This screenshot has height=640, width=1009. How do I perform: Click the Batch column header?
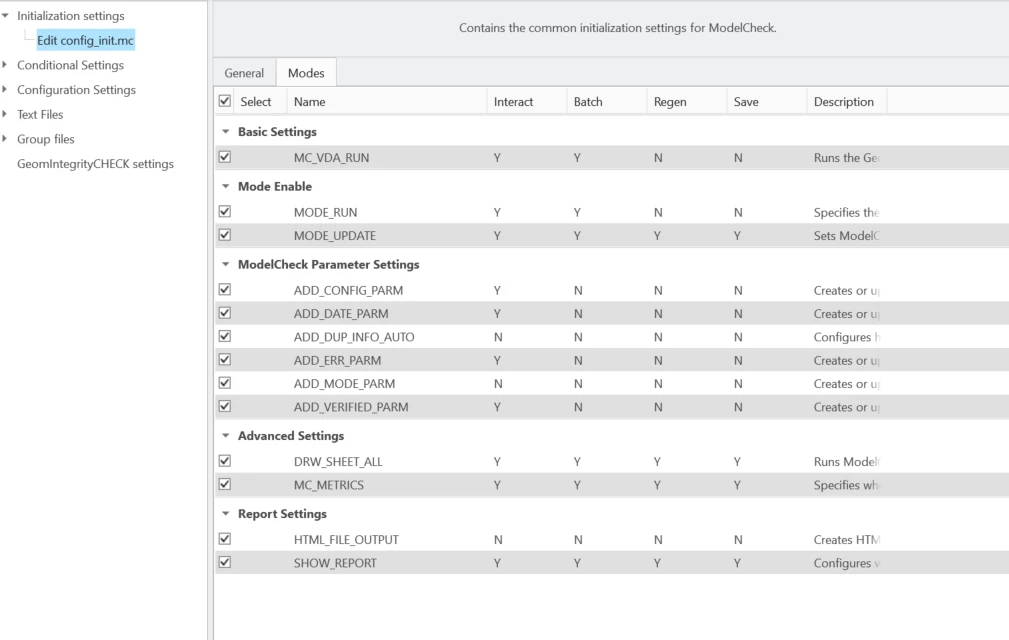[x=607, y=102]
